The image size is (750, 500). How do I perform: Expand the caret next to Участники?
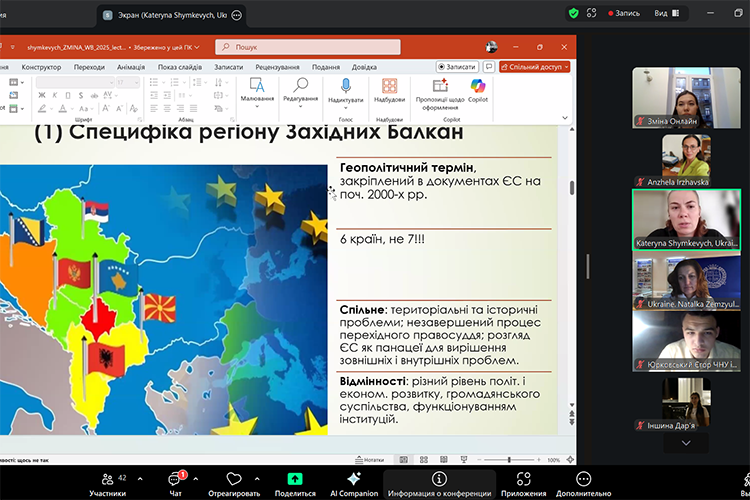138,479
